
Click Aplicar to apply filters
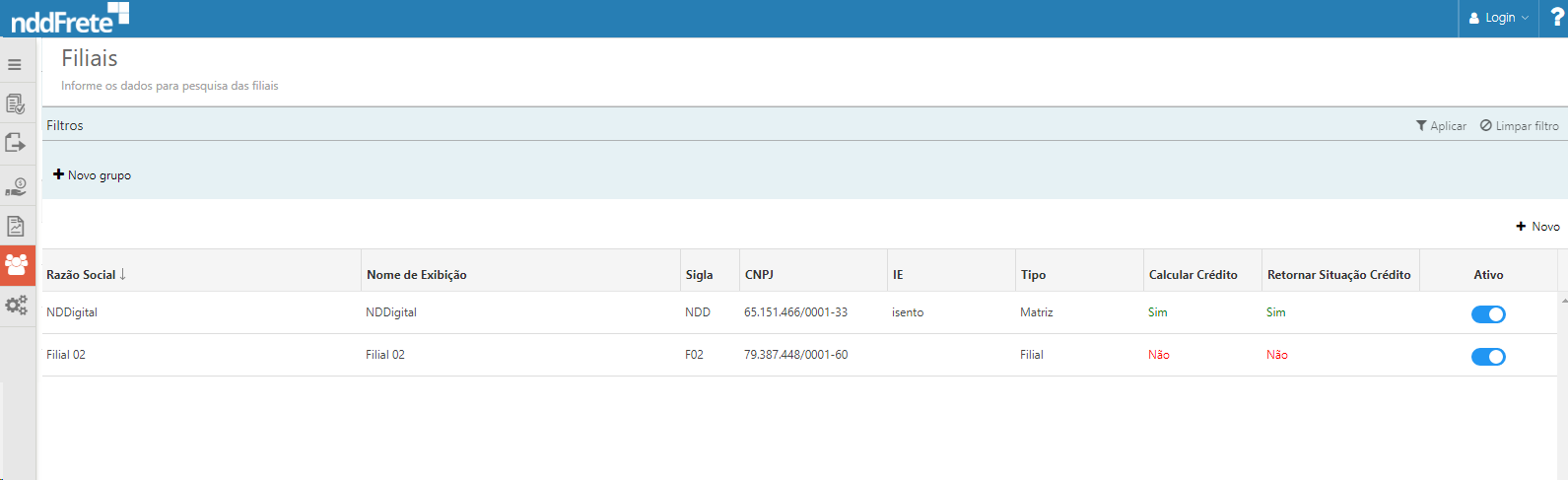[x=1441, y=126]
